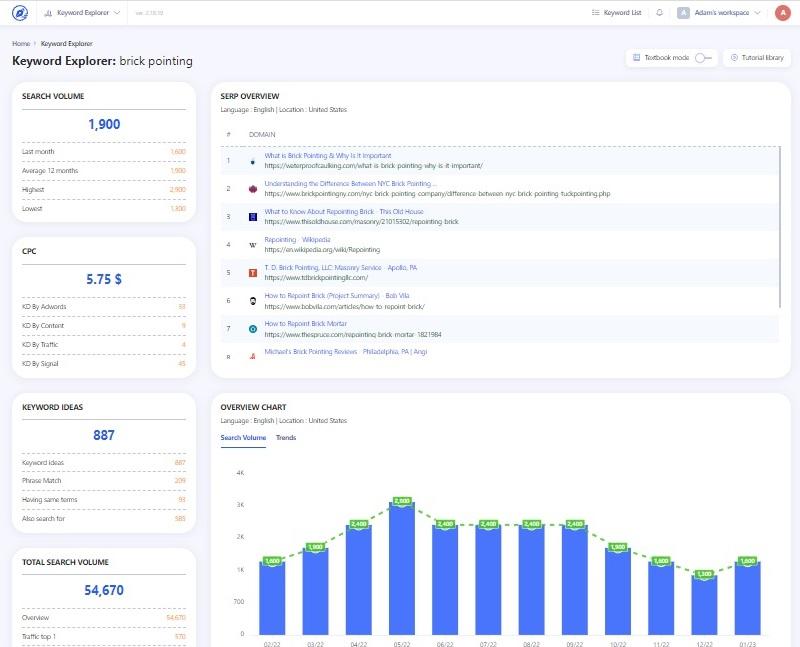
Task: Open the Keyword List
Action: 617,13
